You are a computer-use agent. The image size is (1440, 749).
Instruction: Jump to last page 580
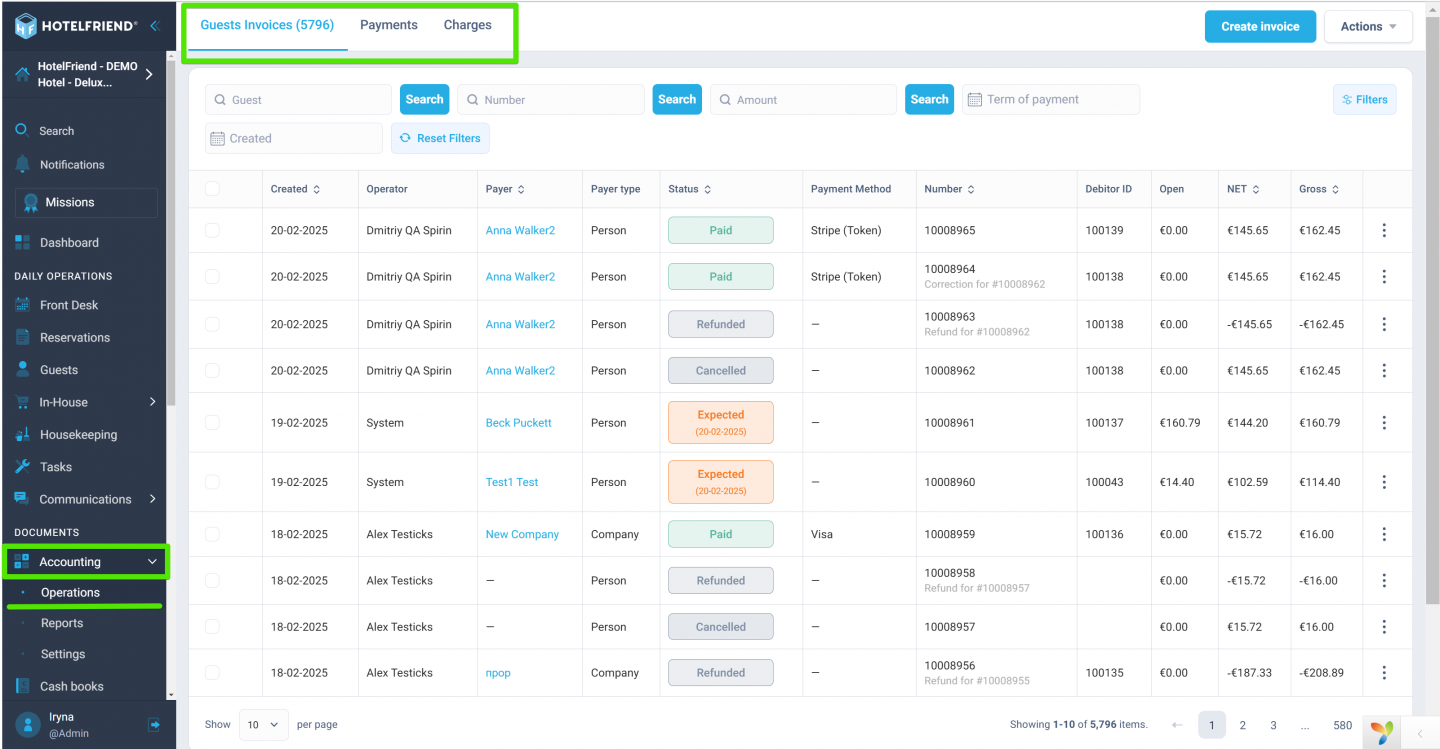(1342, 725)
